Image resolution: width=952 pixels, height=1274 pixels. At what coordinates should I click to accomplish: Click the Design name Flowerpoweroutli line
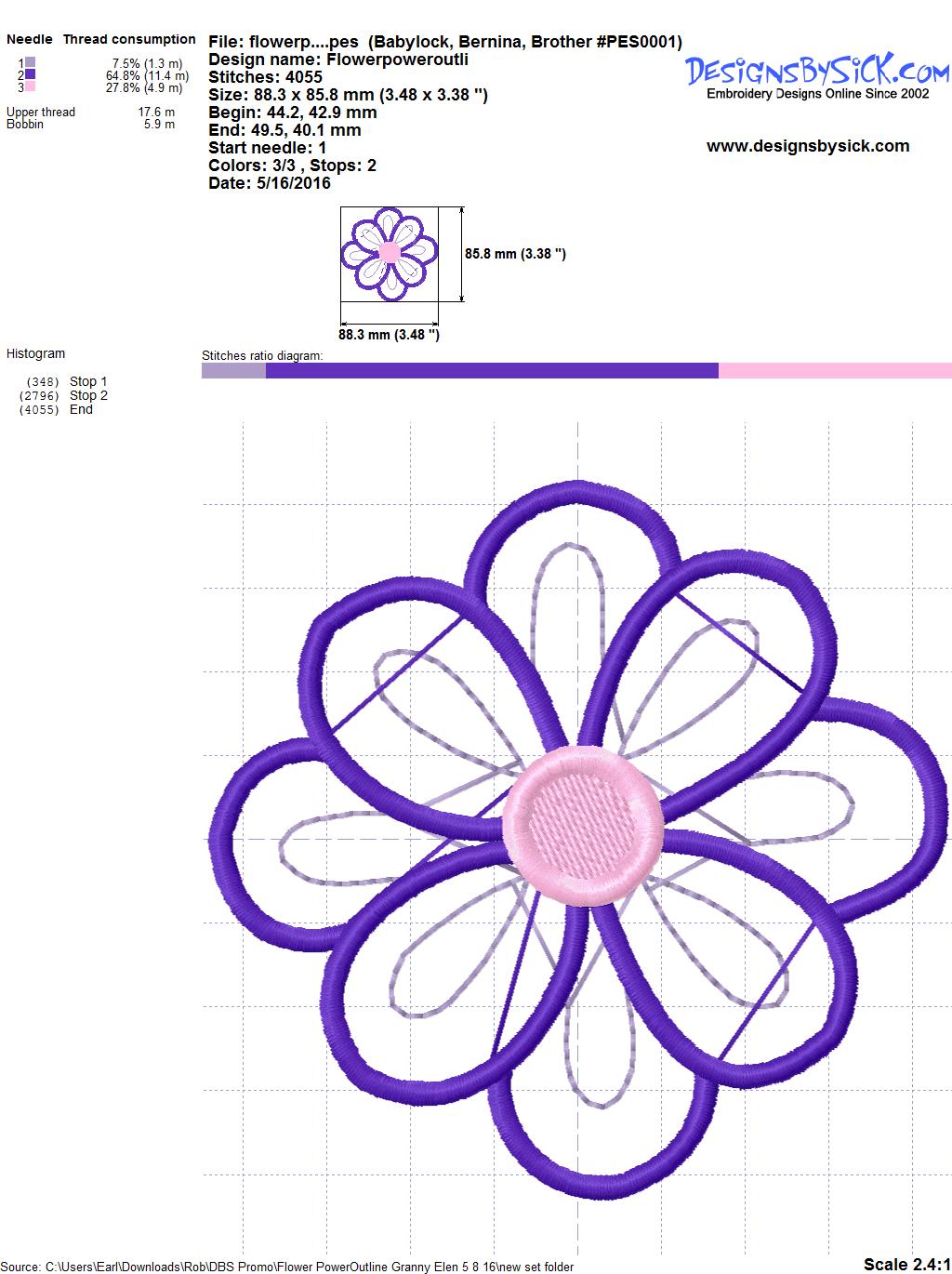(338, 60)
